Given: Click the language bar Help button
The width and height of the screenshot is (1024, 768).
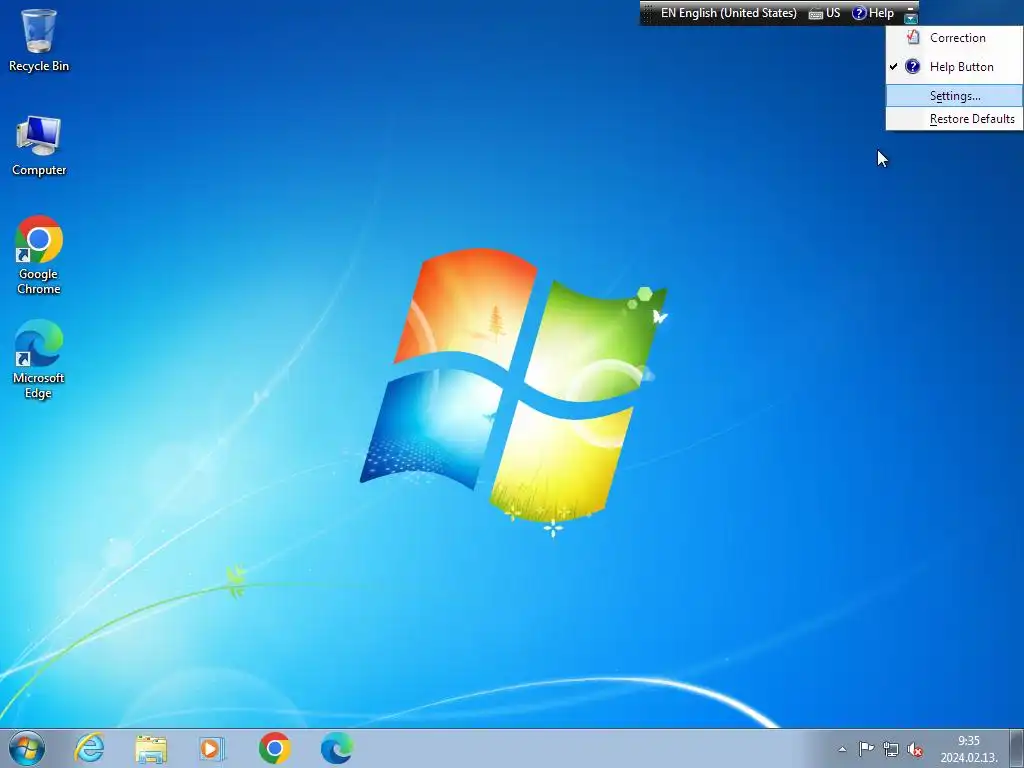Looking at the screenshot, I should pos(873,13).
